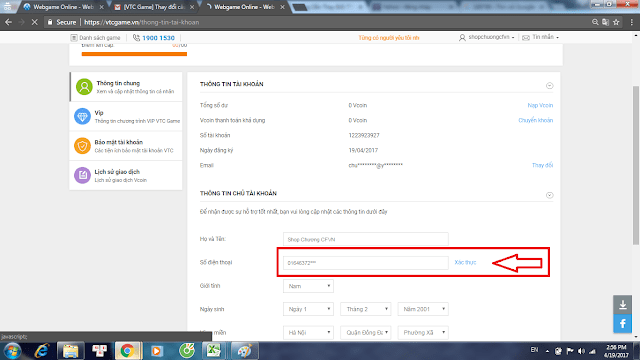This screenshot has width=640, height=360.
Task: Open File Explorer from taskbar
Action: point(70,351)
